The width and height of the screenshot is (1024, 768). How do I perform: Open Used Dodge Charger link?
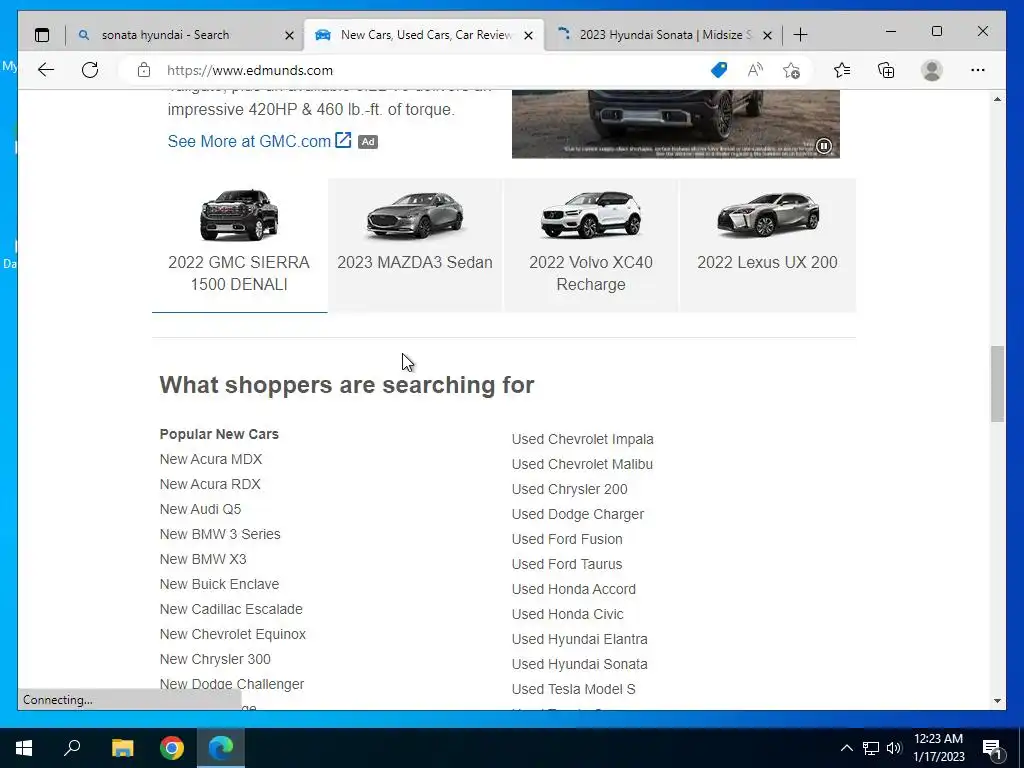[578, 514]
